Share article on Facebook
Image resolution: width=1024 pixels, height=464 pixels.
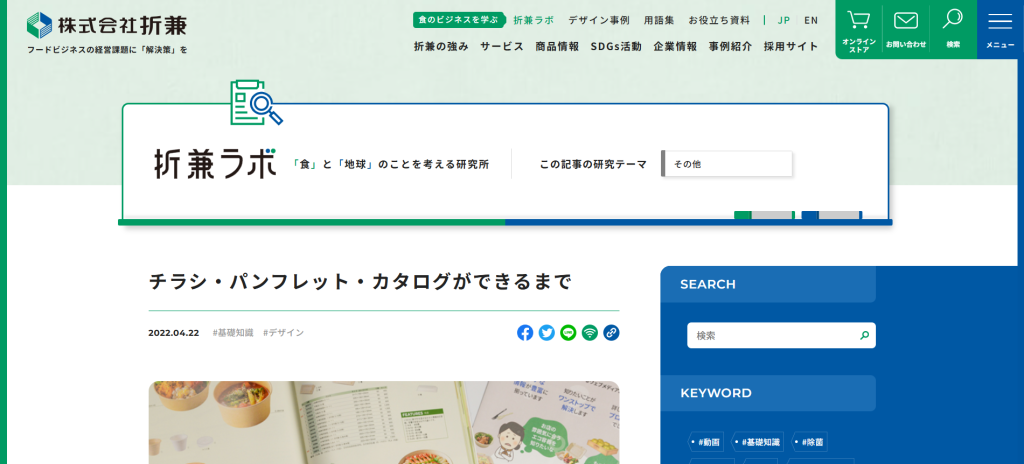click(525, 333)
